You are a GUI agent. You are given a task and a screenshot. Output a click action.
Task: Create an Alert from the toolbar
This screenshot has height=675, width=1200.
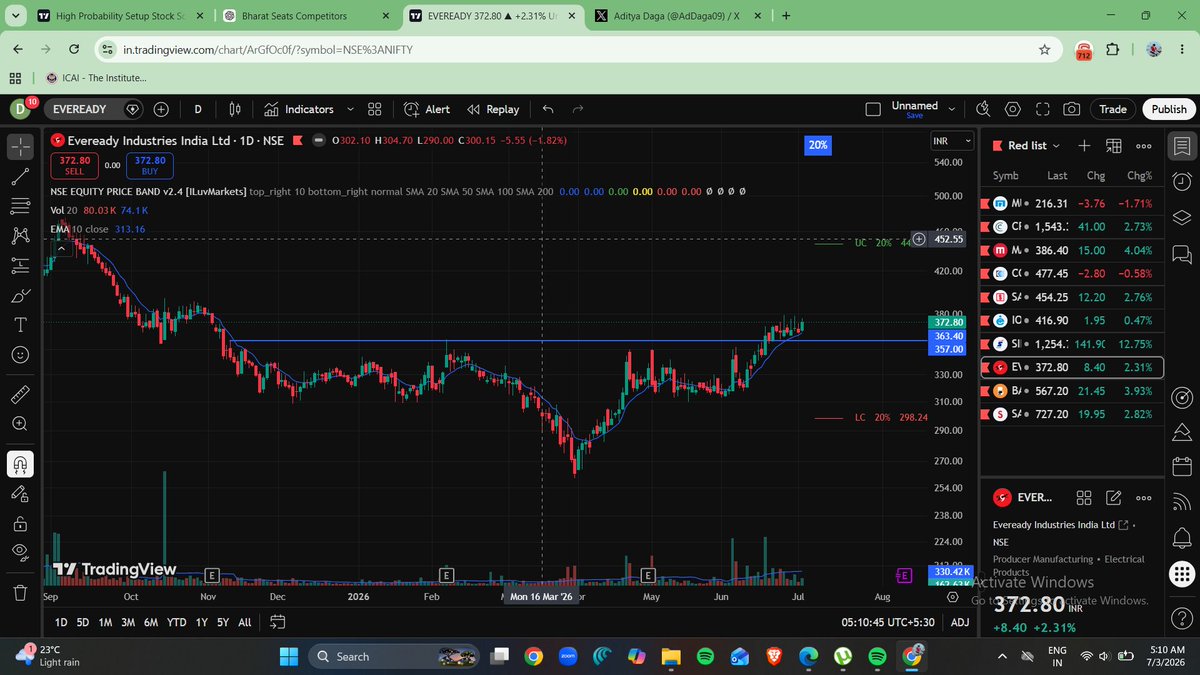click(x=427, y=109)
